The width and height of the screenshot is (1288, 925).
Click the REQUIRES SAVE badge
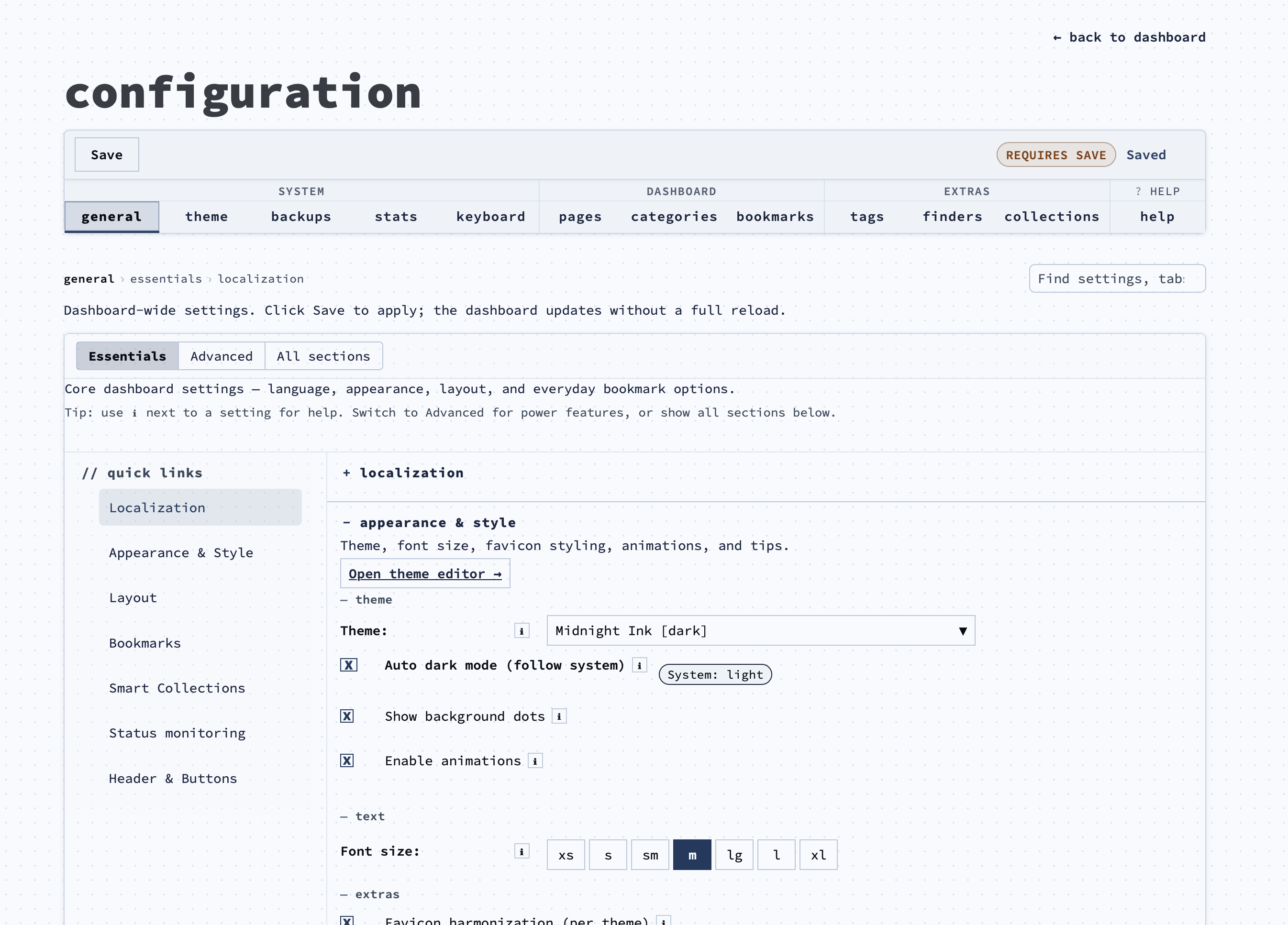(1056, 154)
